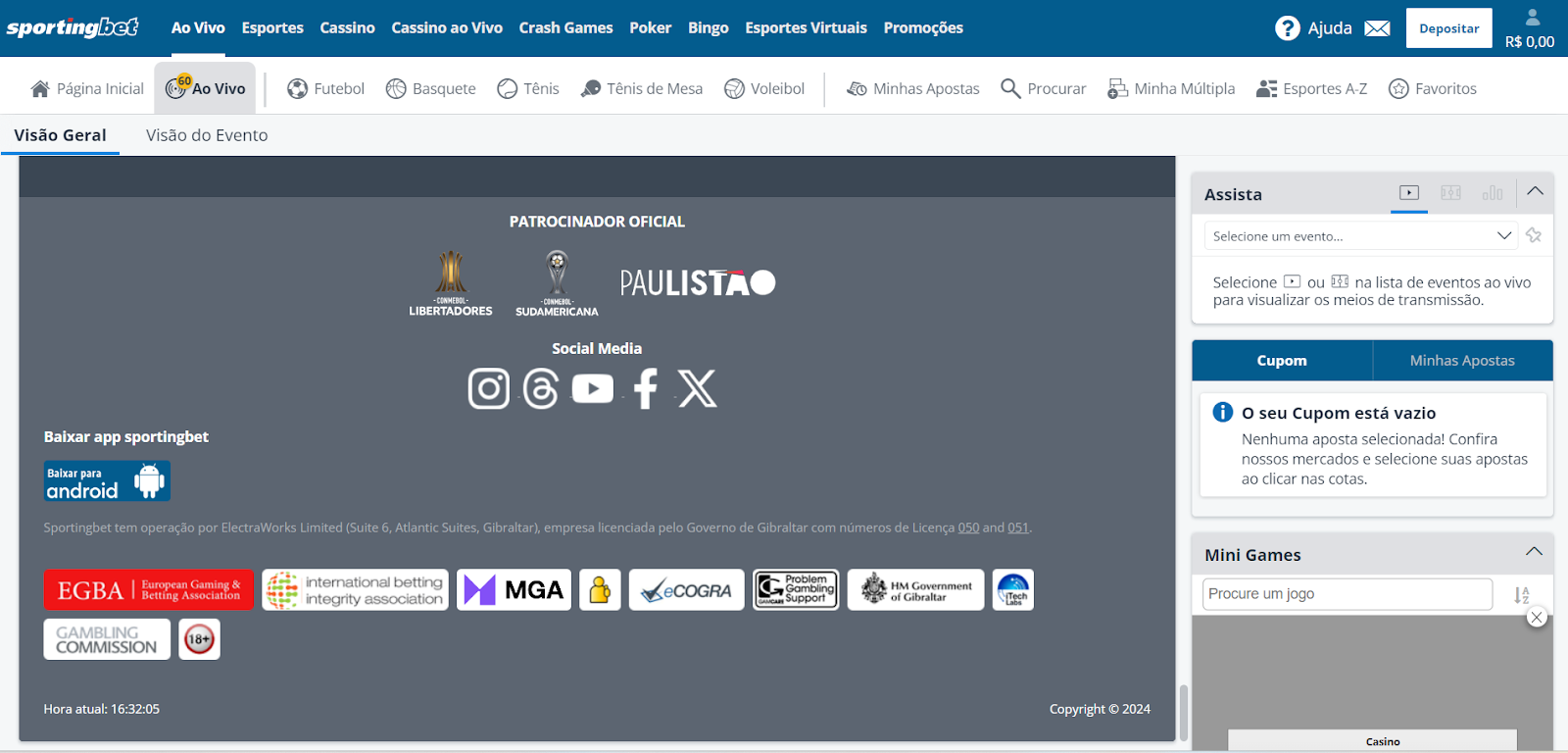
Task: Click the eCOGRA certification badge
Action: pyautogui.click(x=686, y=590)
